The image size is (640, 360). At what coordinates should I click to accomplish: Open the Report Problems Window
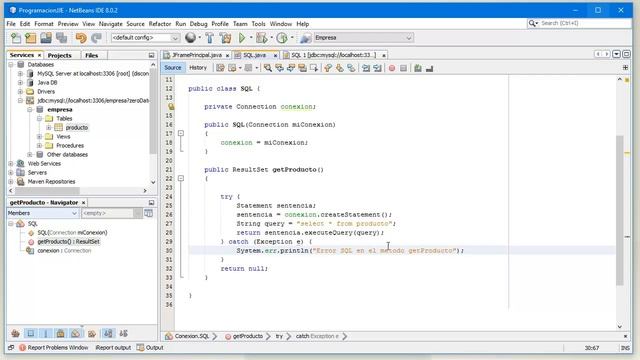coord(53,348)
